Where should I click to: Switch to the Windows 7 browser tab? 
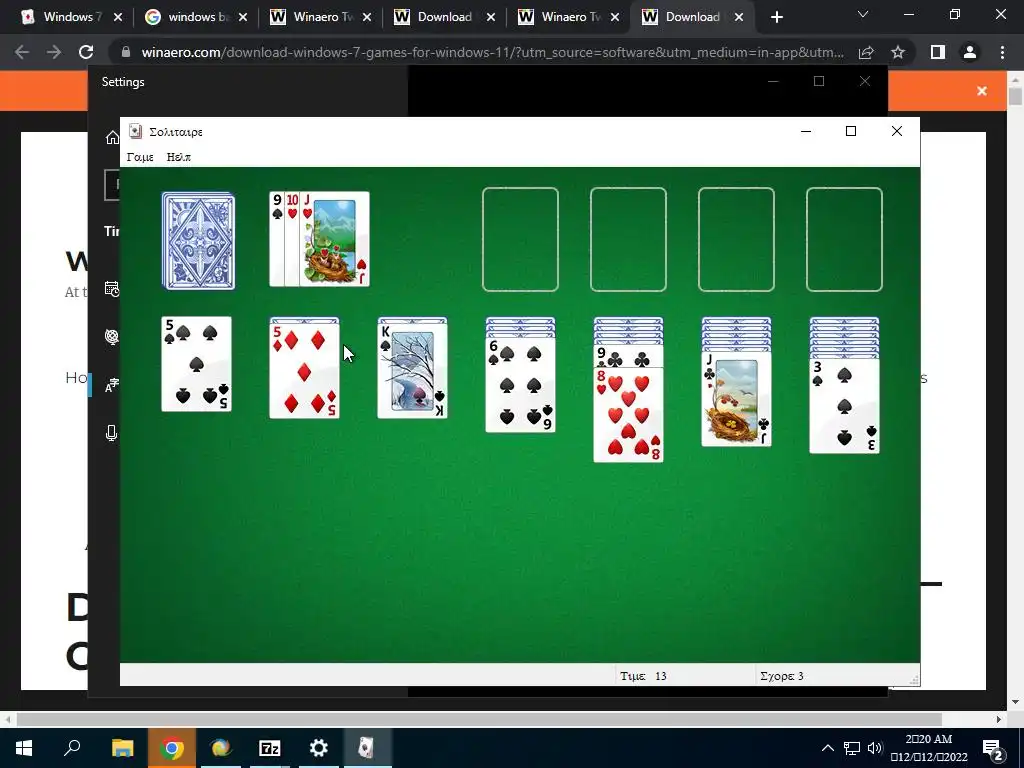72,17
